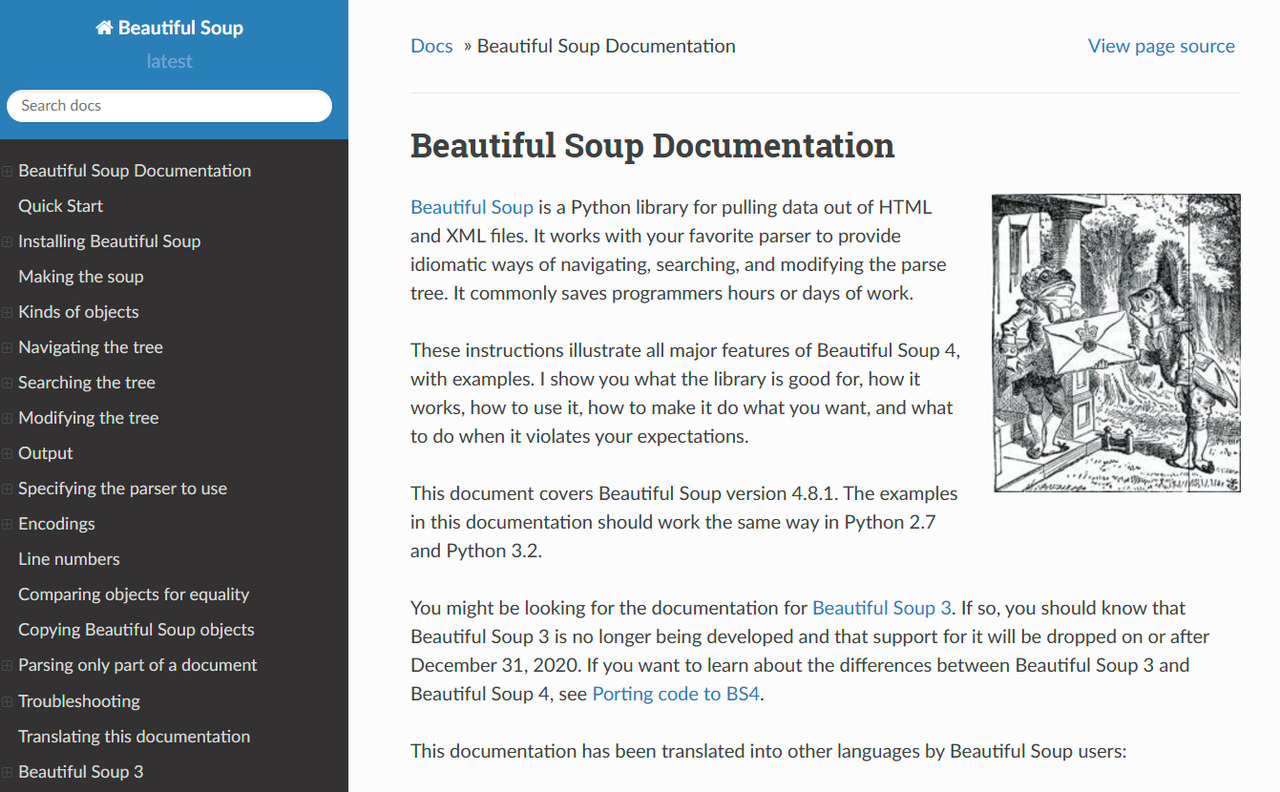Open Parsing only part of a document entry
1280x792 pixels.
(137, 665)
